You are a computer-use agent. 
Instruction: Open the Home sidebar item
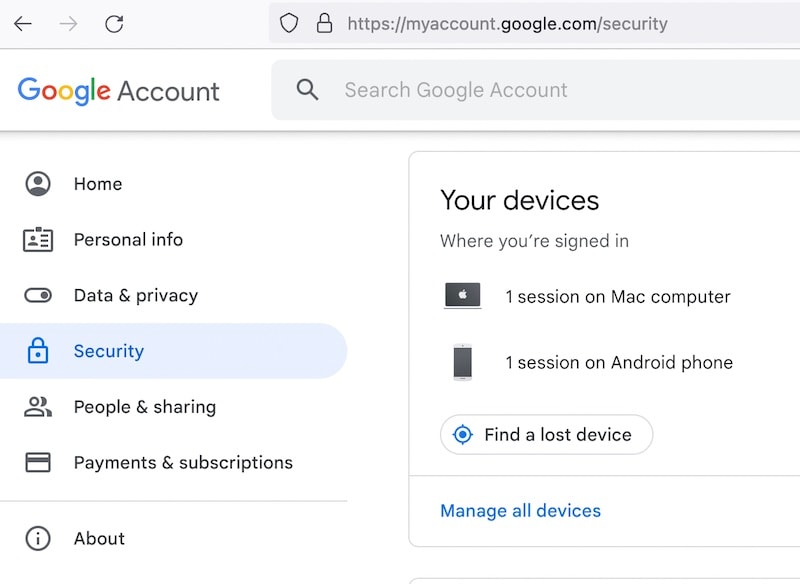coord(98,184)
